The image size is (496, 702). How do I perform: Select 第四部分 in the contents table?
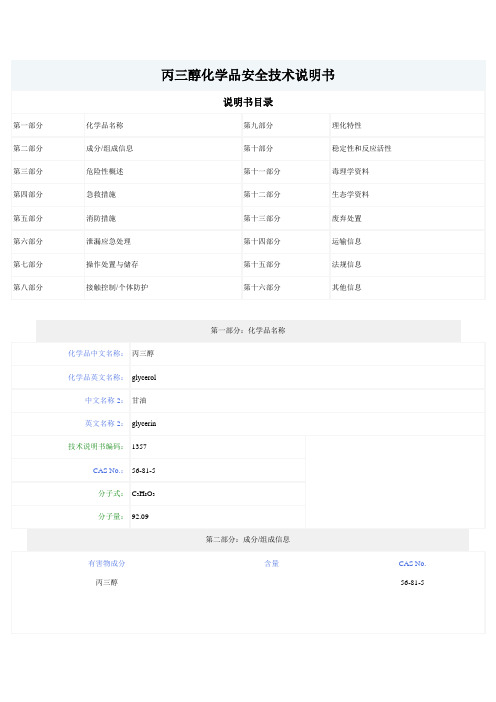pos(28,194)
